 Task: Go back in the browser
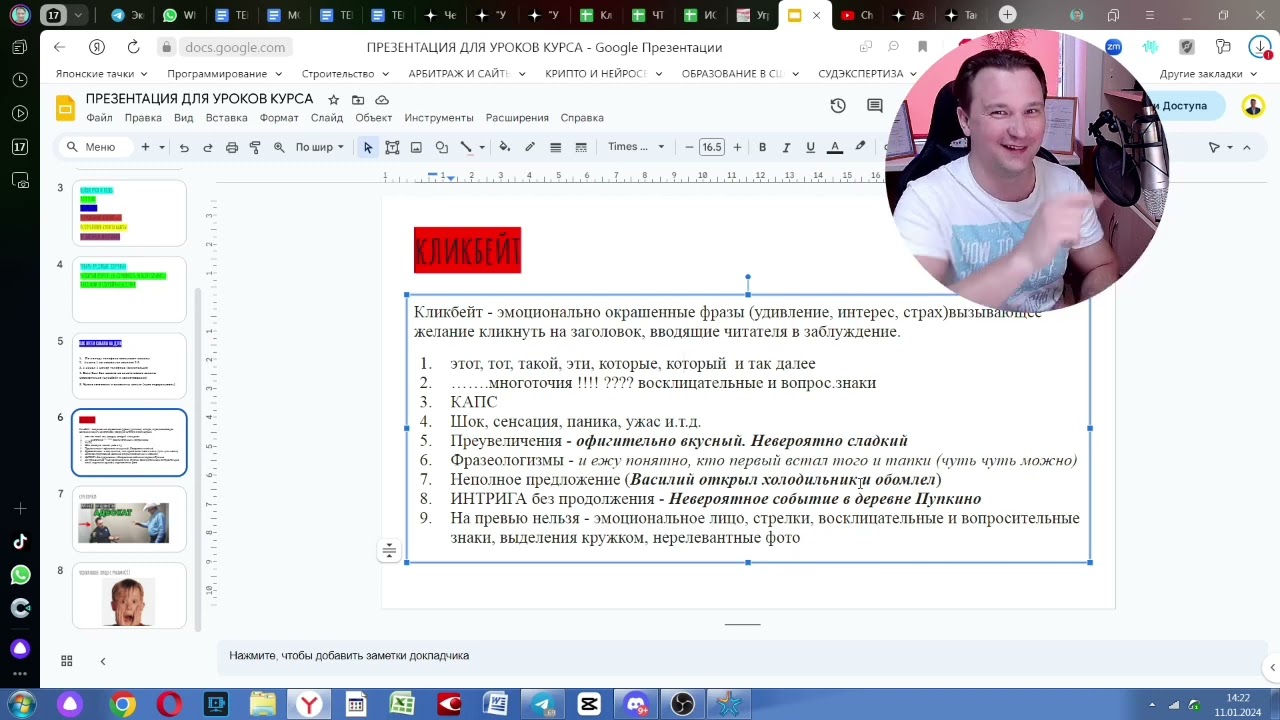[x=59, y=47]
